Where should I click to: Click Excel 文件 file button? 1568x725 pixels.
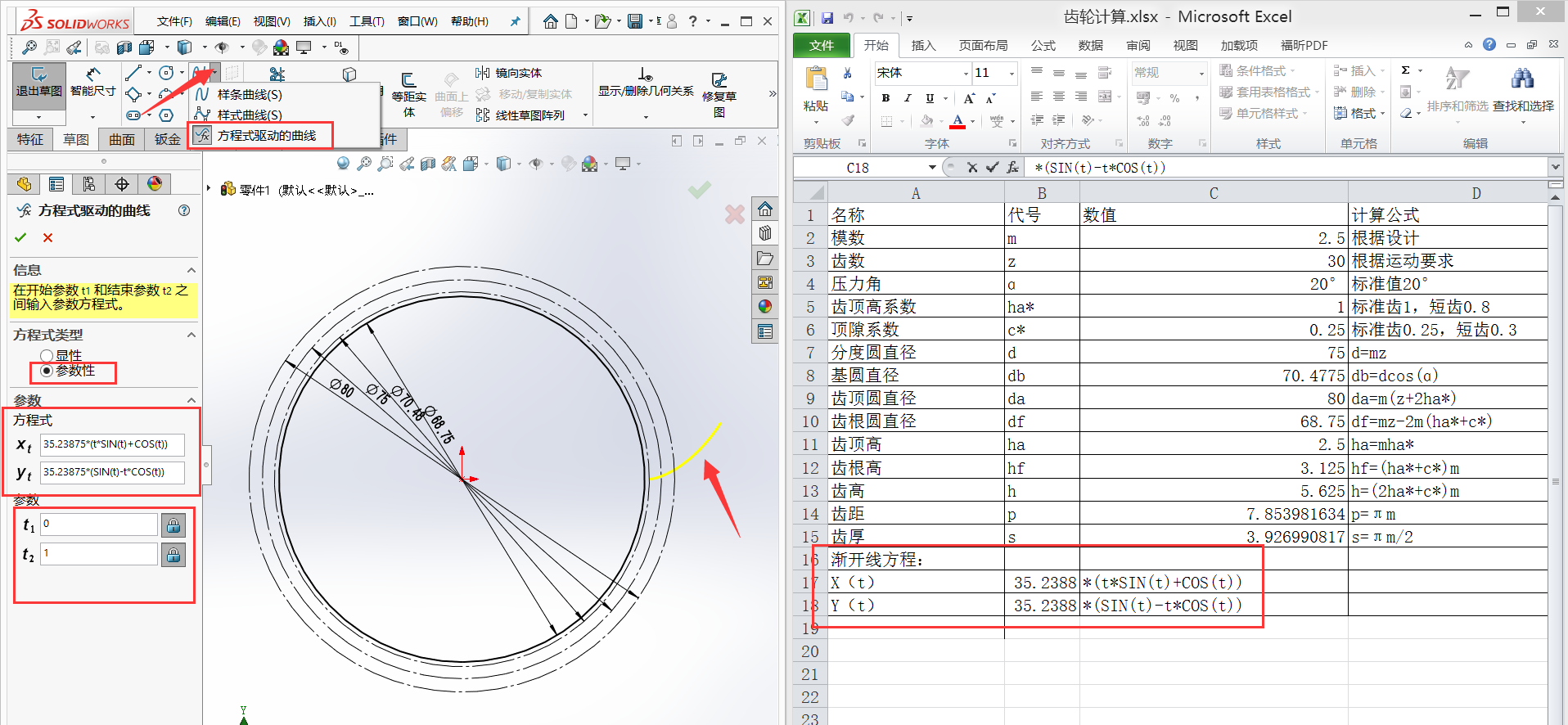click(822, 46)
